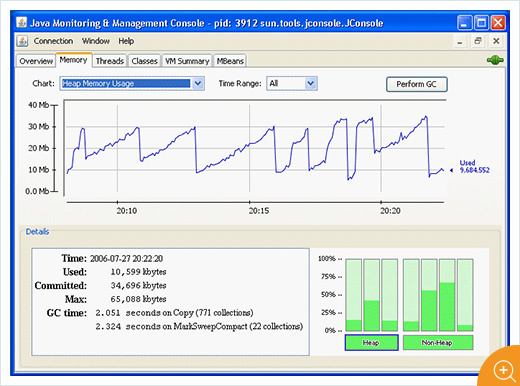Viewport: 520px width, 386px height.
Task: Click the 10 Mb axis label
Action: pos(39,170)
